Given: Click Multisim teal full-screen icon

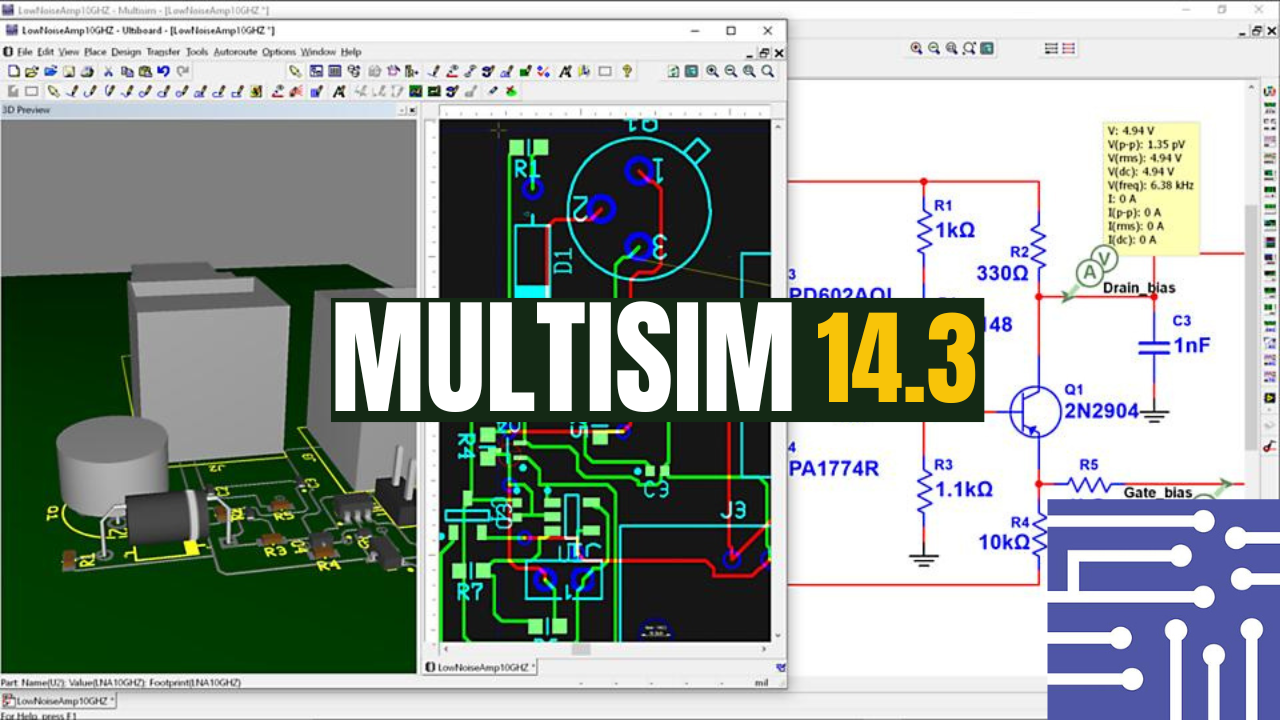Looking at the screenshot, I should (987, 48).
